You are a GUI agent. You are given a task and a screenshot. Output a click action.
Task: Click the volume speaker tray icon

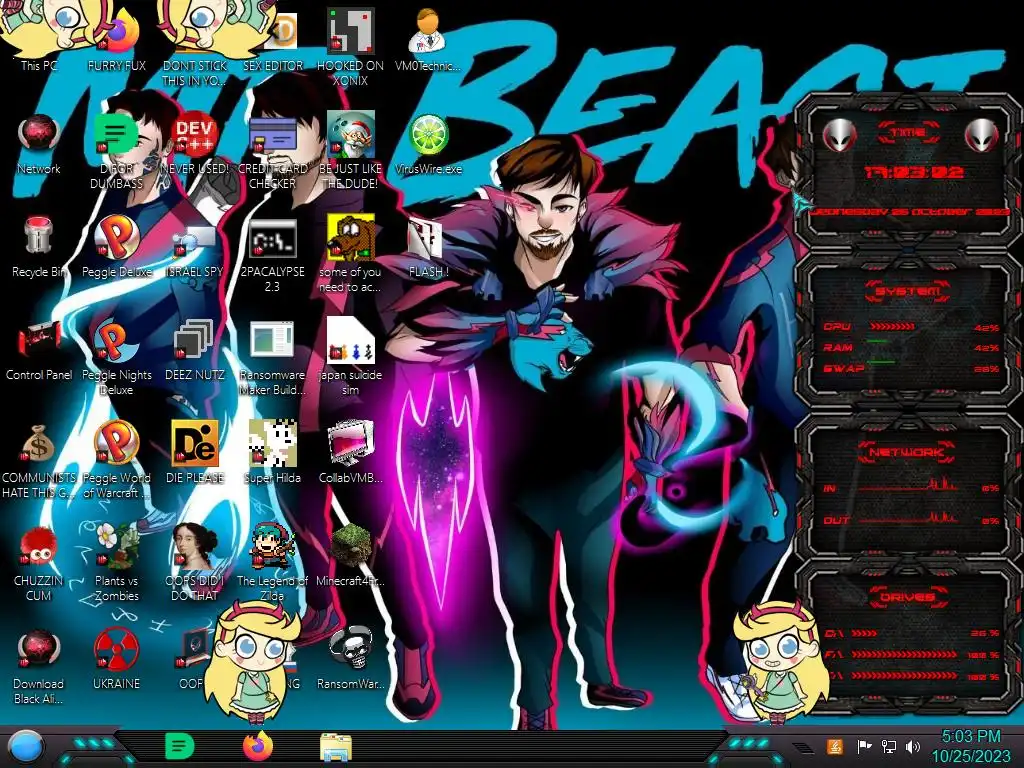point(913,746)
